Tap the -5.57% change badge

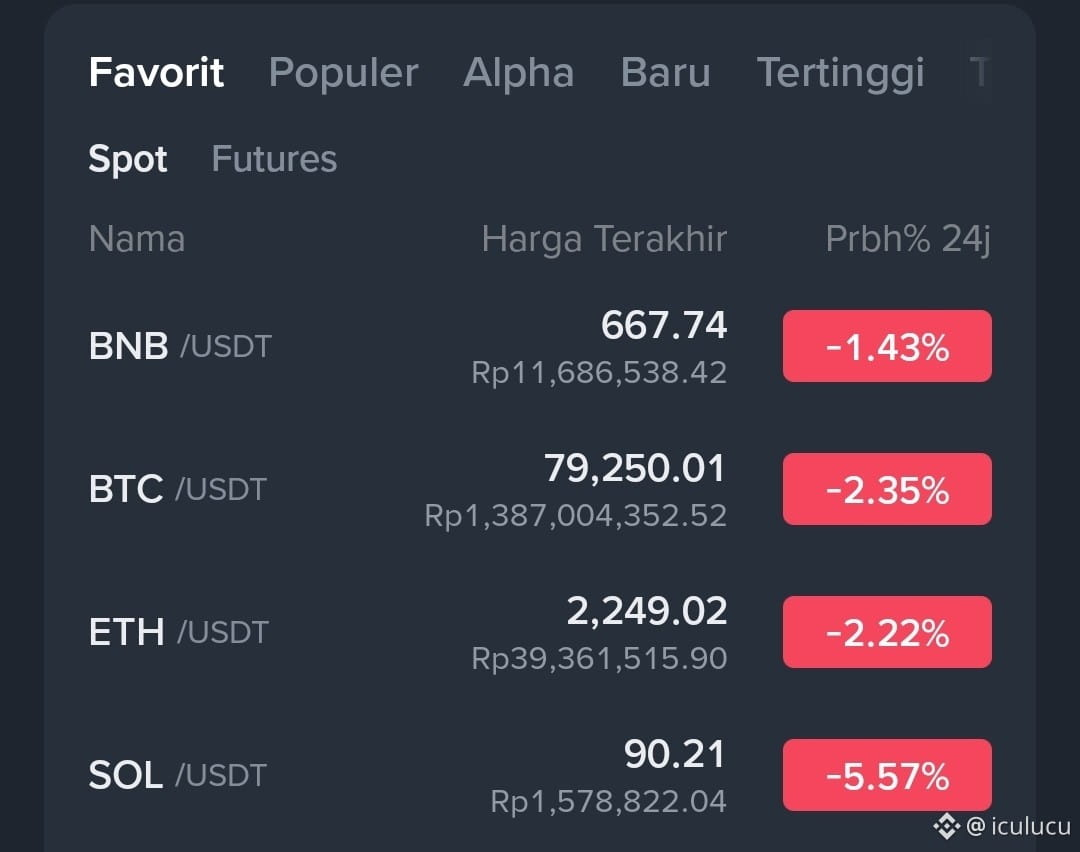pyautogui.click(x=887, y=775)
